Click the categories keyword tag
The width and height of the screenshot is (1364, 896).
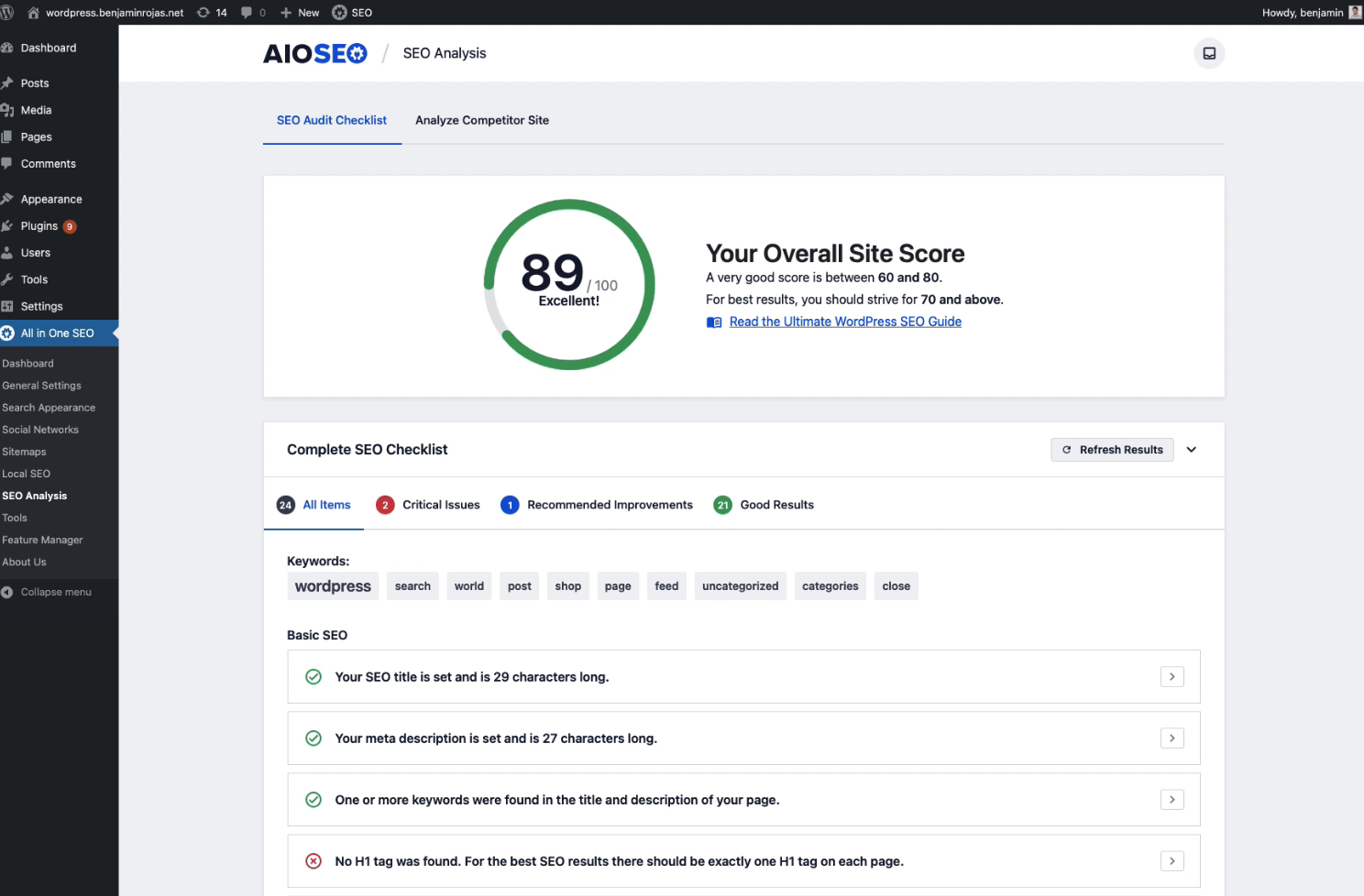tap(830, 586)
